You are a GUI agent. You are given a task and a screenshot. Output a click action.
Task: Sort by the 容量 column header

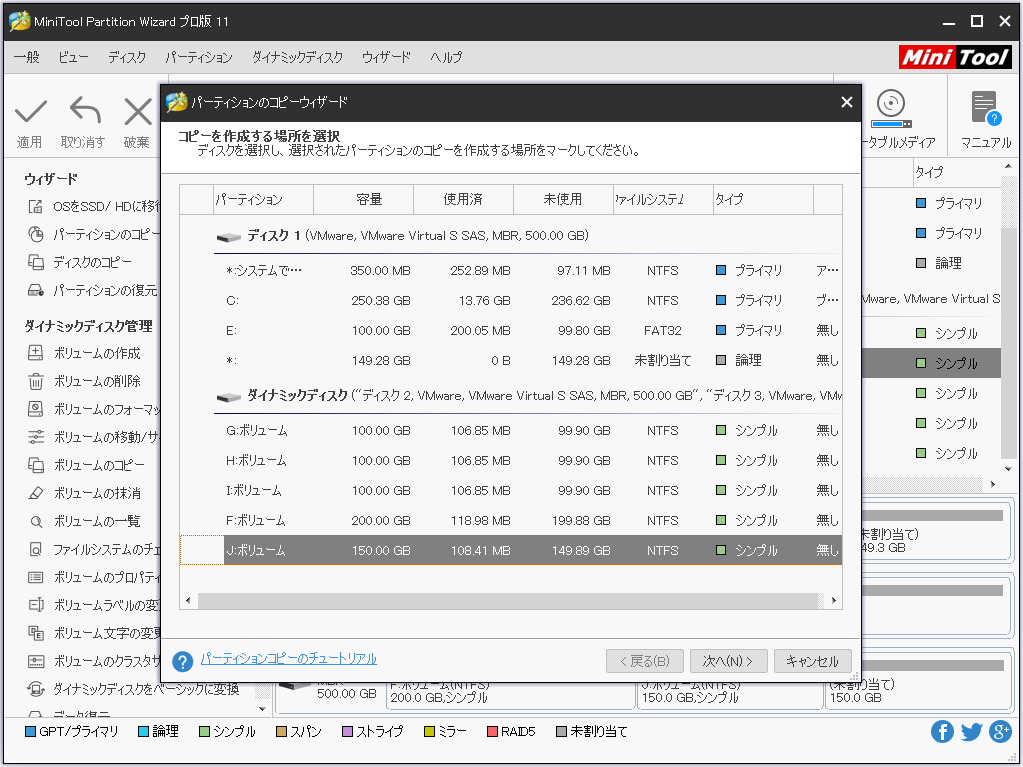coord(363,200)
